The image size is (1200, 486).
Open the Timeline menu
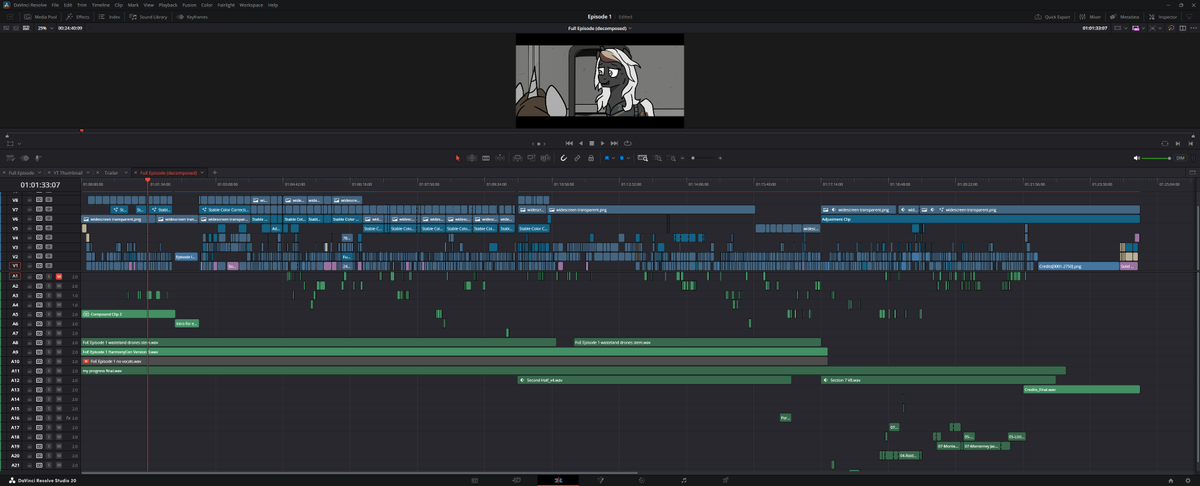[x=101, y=5]
